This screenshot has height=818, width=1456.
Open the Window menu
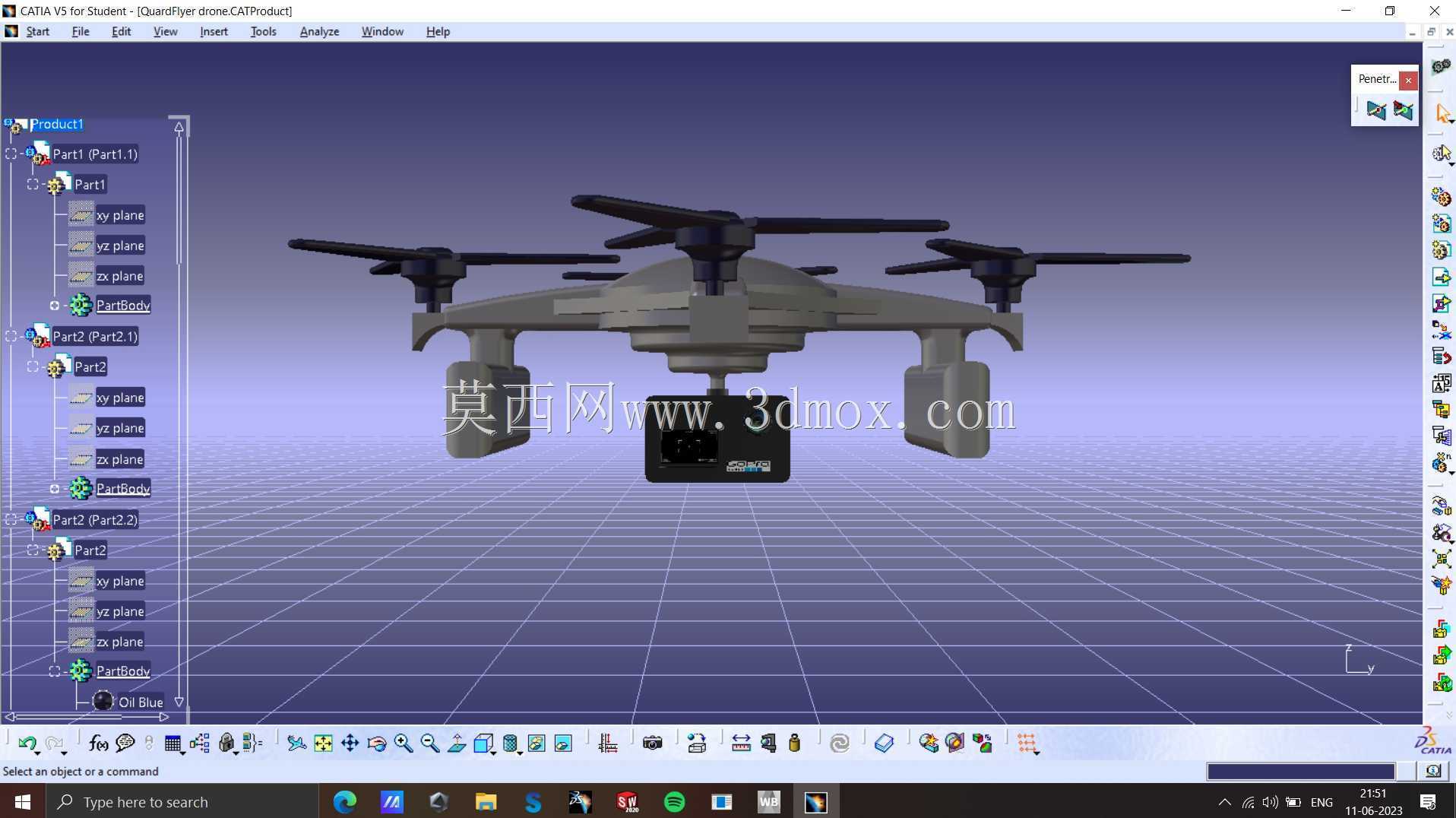[x=382, y=31]
